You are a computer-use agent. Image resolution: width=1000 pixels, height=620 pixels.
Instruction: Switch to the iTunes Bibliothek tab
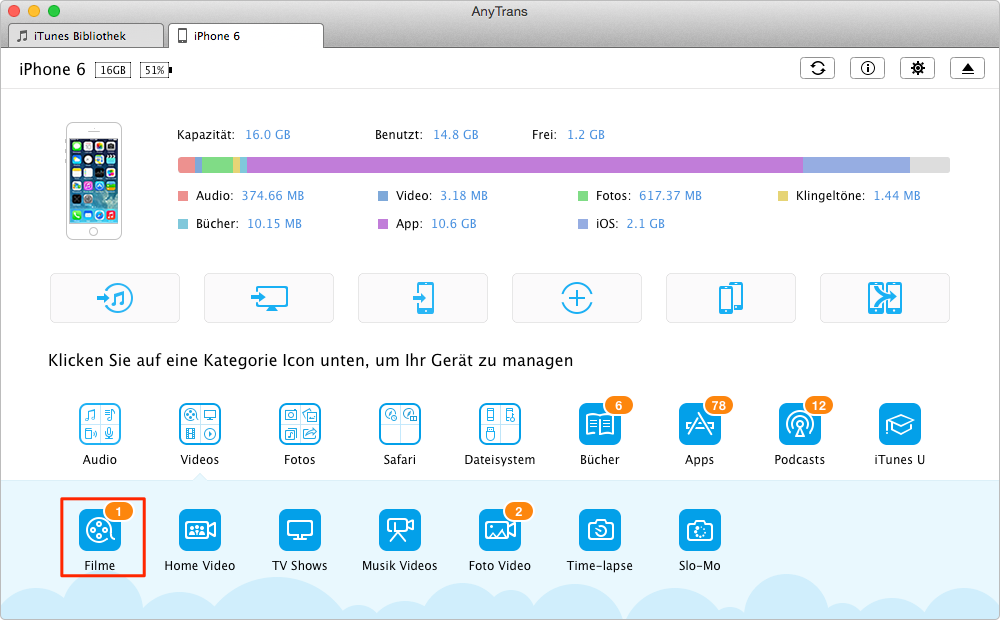(86, 36)
